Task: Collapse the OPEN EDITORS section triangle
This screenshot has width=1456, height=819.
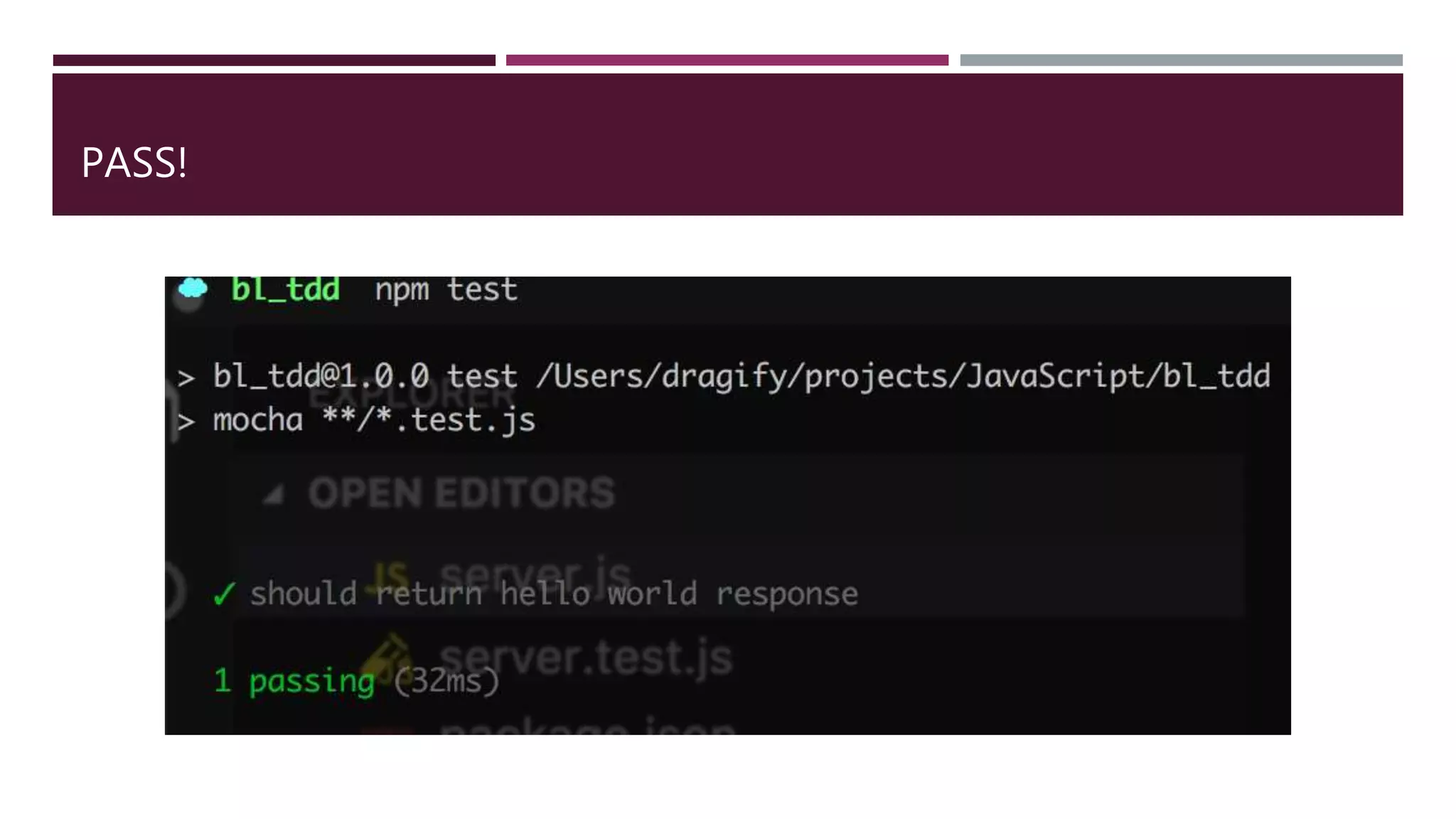Action: coord(274,494)
